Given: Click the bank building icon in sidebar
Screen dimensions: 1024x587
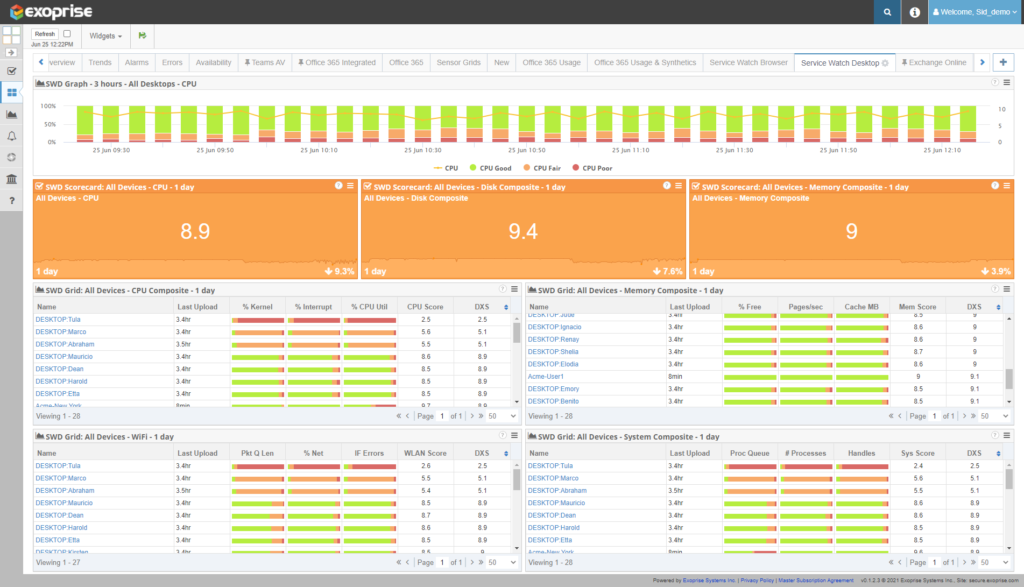Looking at the screenshot, I should pos(11,178).
